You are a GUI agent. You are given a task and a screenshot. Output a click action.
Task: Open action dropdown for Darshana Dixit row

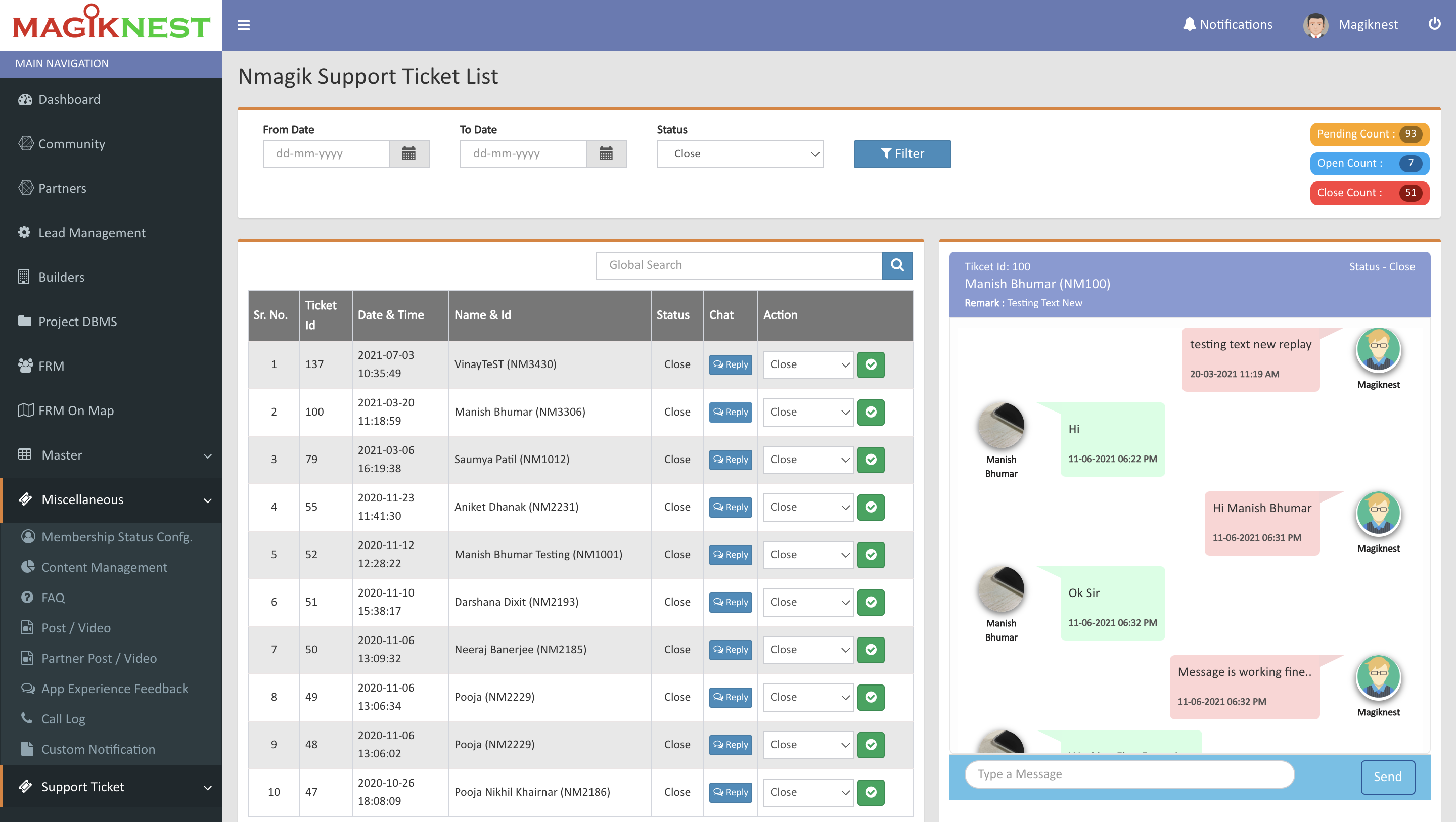tap(808, 602)
